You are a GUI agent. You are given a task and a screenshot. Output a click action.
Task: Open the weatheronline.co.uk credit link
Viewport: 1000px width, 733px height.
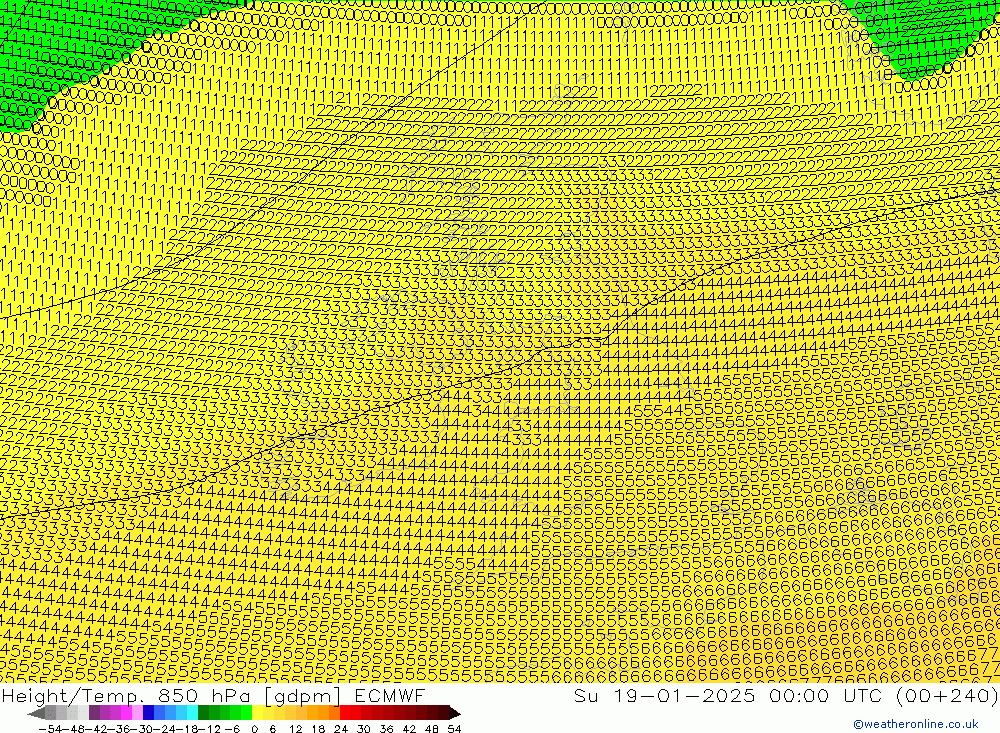pos(915,724)
